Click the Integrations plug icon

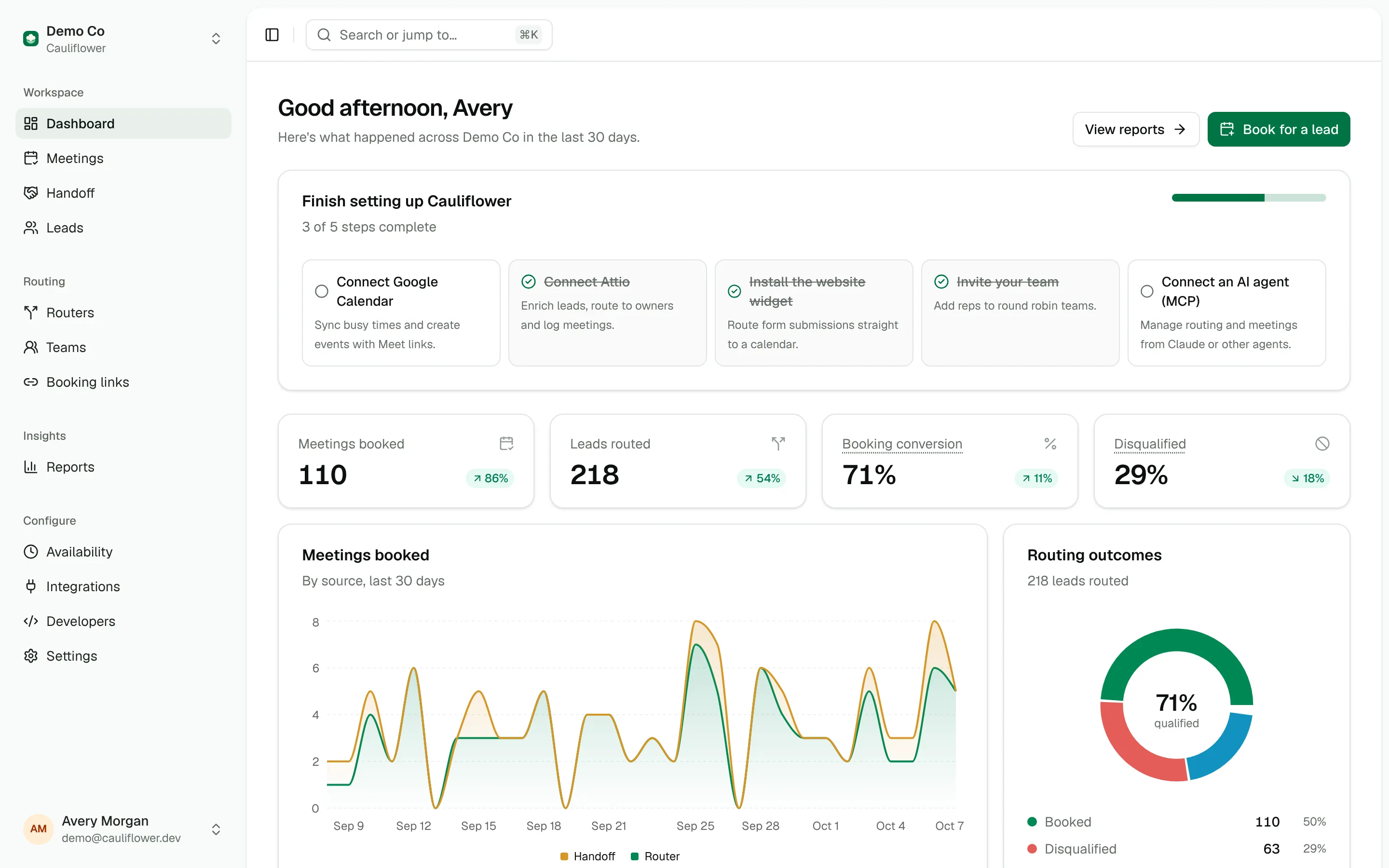coord(31,586)
